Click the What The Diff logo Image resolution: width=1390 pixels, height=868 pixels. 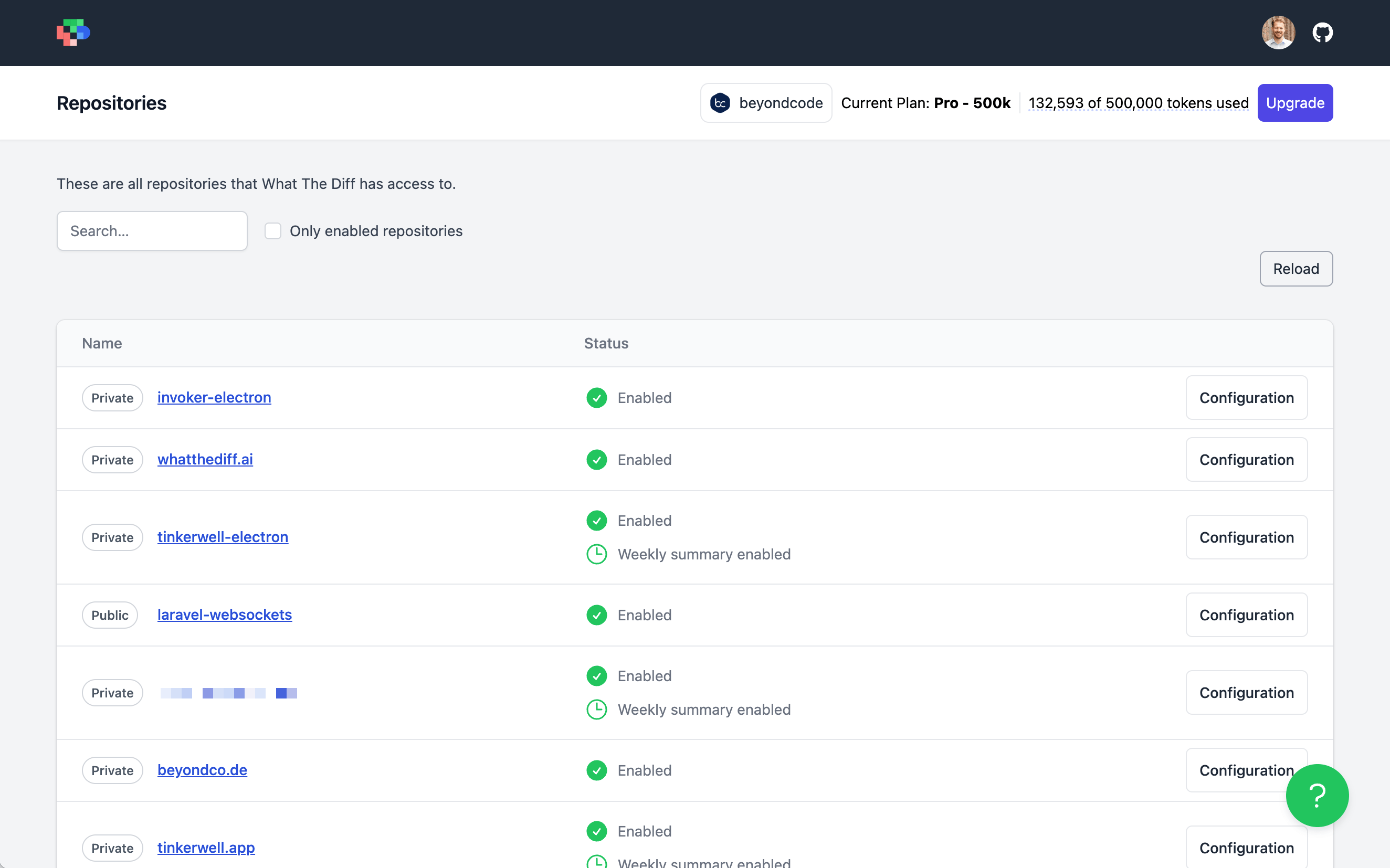tap(73, 33)
